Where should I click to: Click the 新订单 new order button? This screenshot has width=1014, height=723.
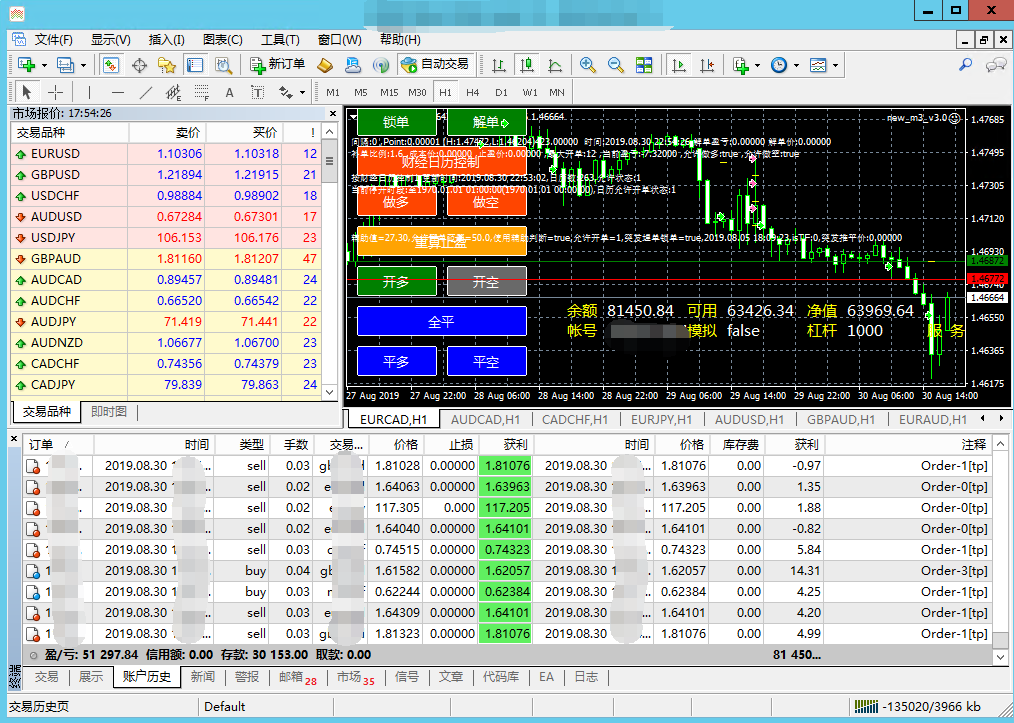point(276,65)
